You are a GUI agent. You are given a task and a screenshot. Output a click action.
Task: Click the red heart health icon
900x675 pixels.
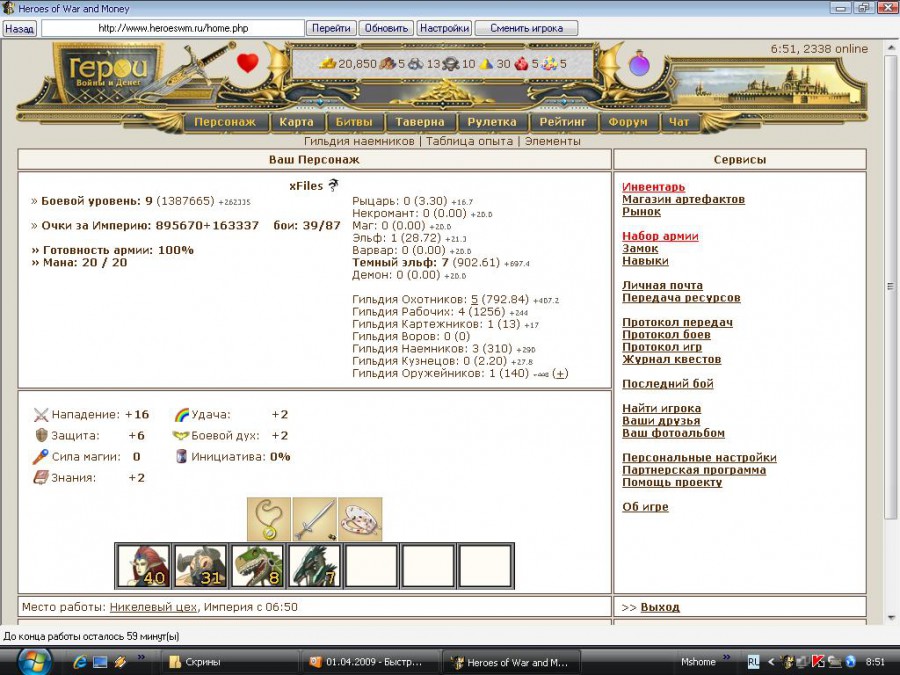pyautogui.click(x=247, y=64)
